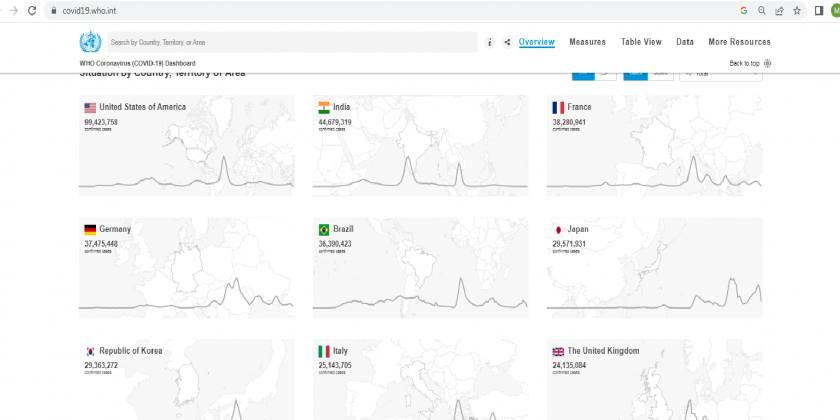Open the Total dropdown selector
This screenshot has height=420, width=840.
tap(720, 73)
